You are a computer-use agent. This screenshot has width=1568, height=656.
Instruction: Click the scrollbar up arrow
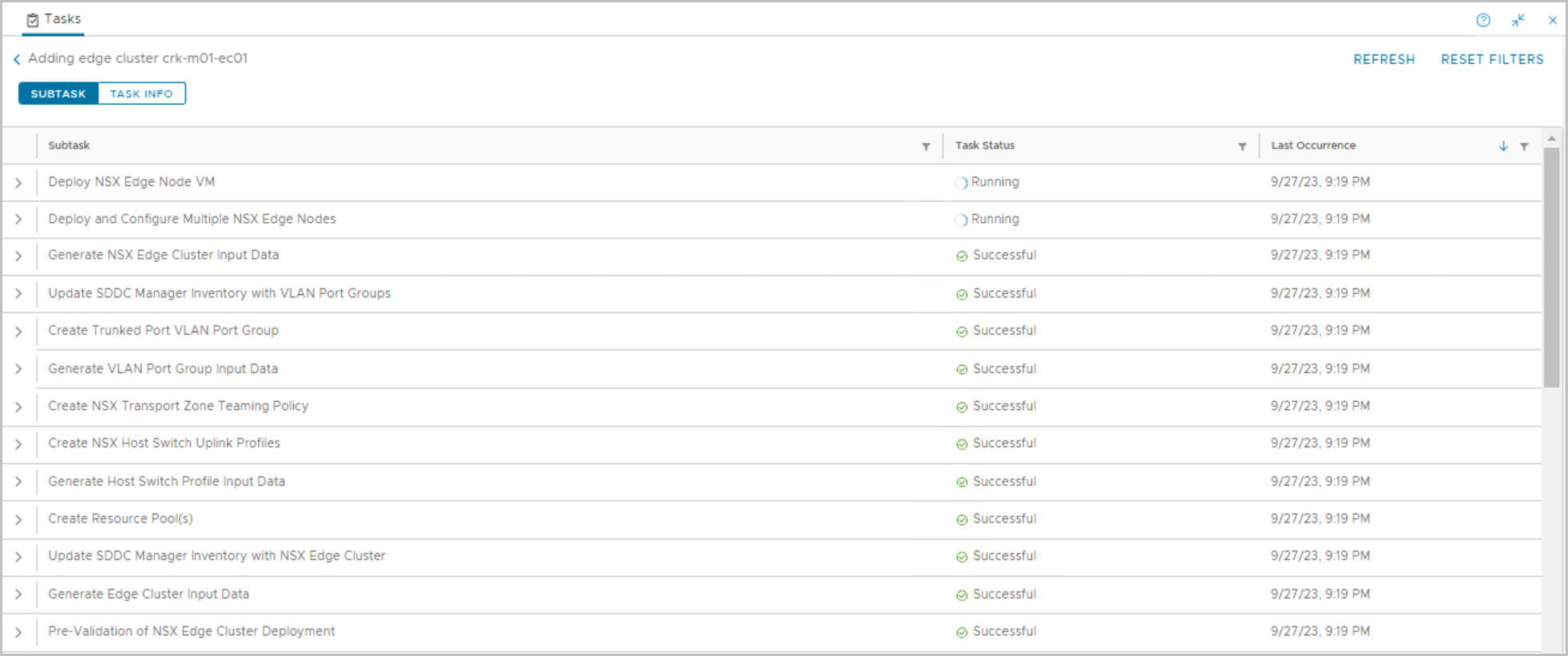coord(1551,139)
